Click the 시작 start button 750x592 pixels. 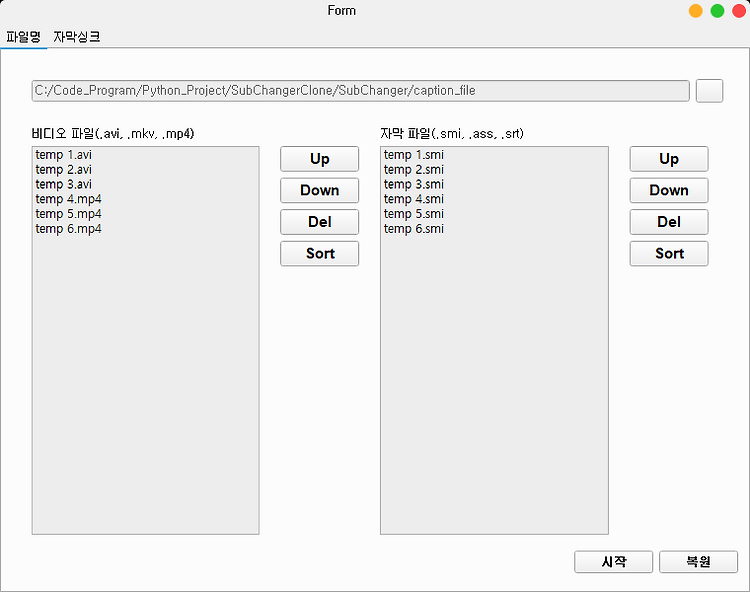pos(613,561)
